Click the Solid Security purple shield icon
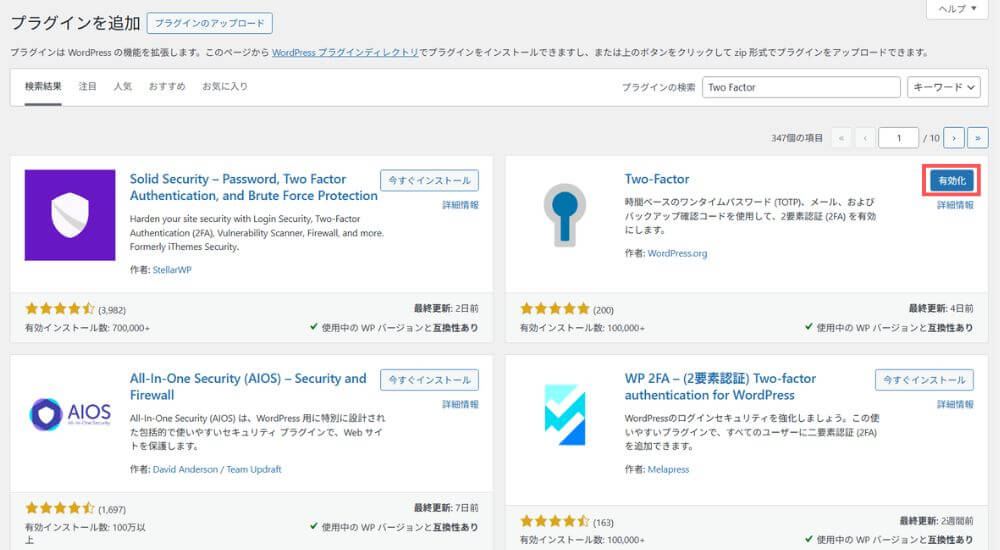Image resolution: width=1000 pixels, height=550 pixels. tap(70, 215)
